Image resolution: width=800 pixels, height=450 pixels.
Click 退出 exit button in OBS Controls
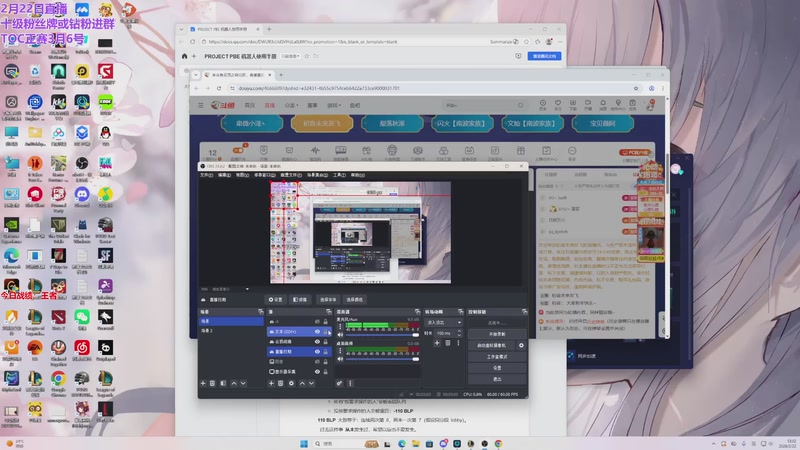tap(497, 379)
